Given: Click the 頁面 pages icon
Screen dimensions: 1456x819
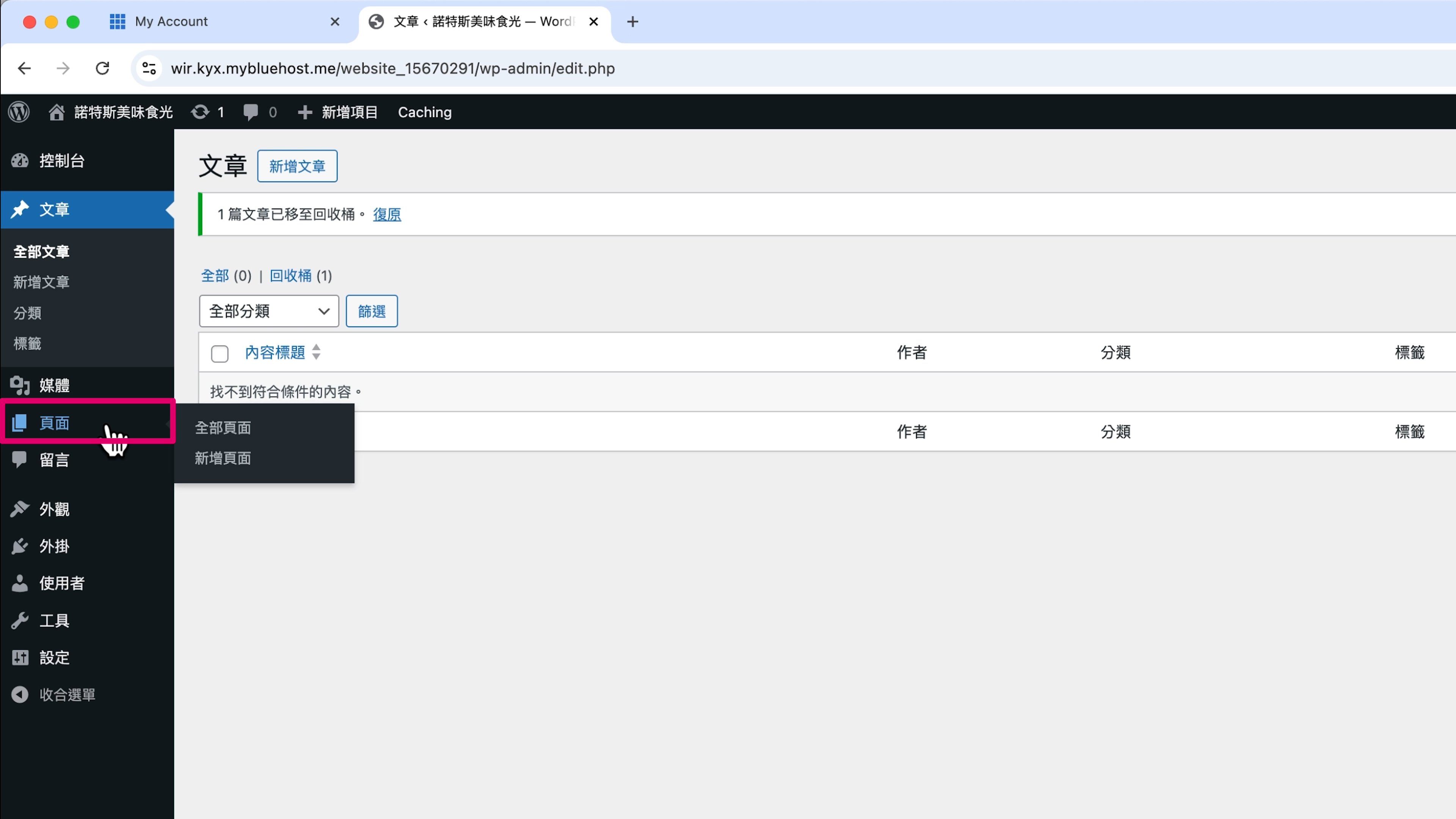Looking at the screenshot, I should [19, 423].
